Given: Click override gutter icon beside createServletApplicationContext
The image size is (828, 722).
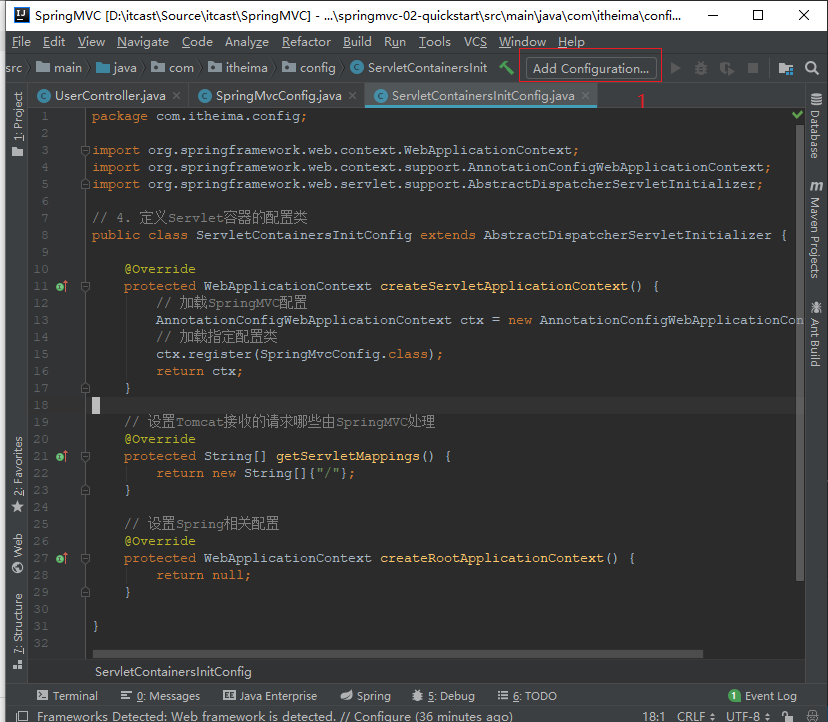Looking at the screenshot, I should pyautogui.click(x=61, y=286).
